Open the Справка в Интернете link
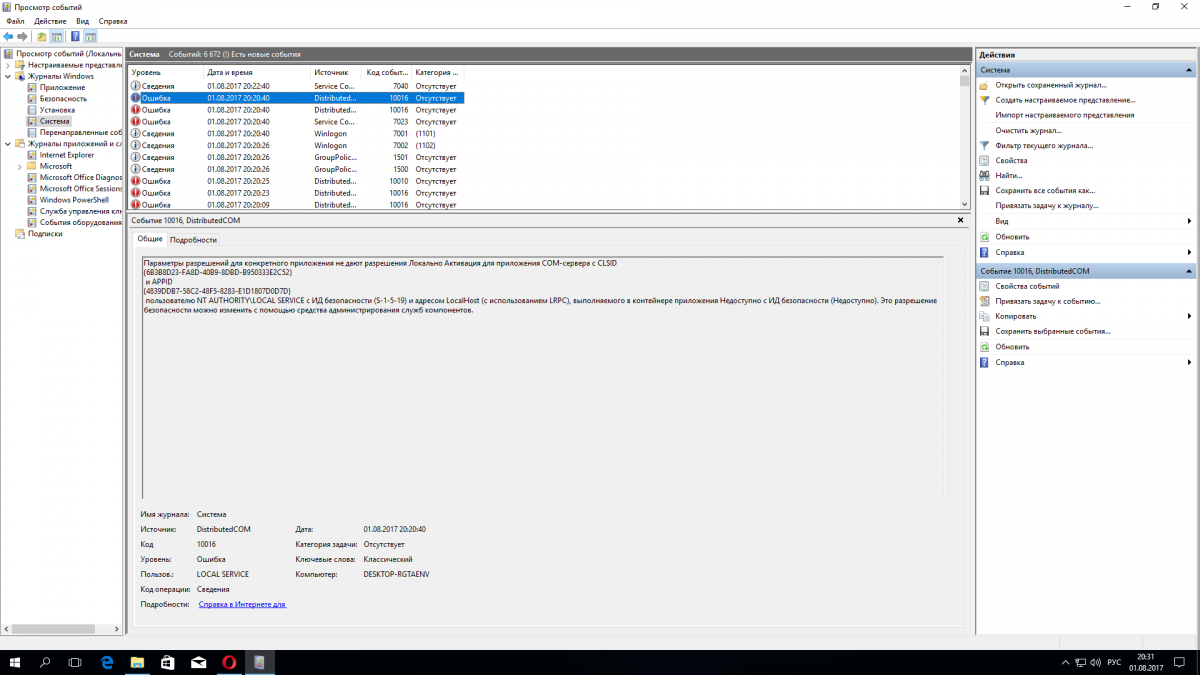The height and width of the screenshot is (675, 1200). click(x=242, y=604)
